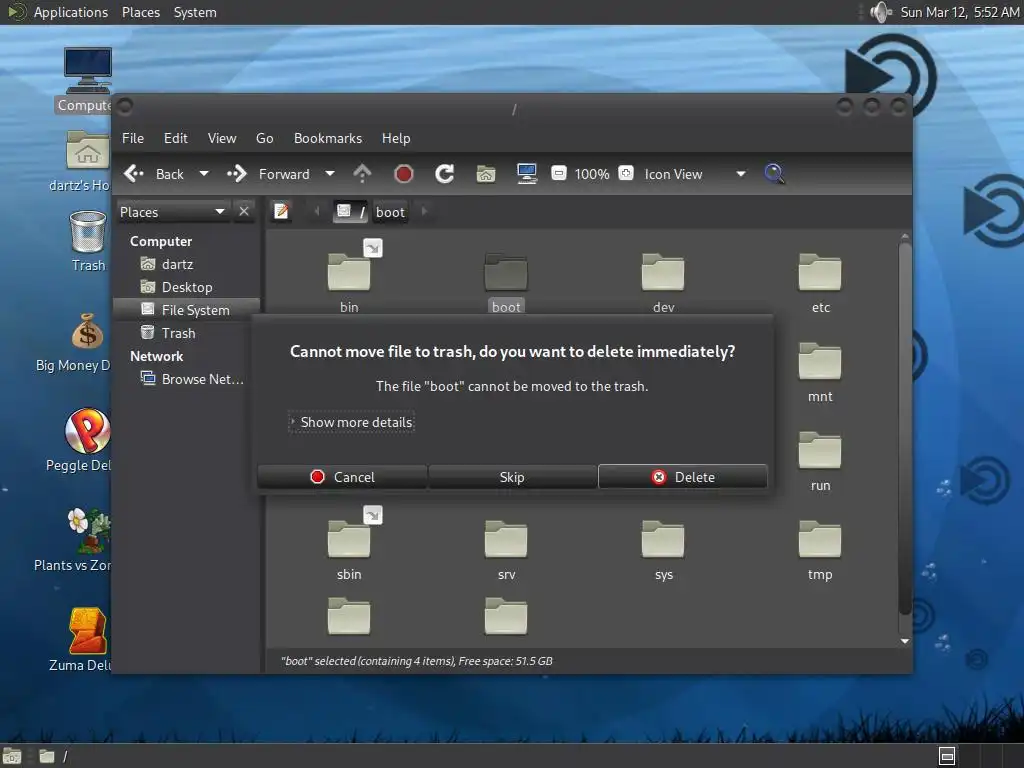Click Skip in the trash dialog
The image size is (1024, 768).
[512, 477]
